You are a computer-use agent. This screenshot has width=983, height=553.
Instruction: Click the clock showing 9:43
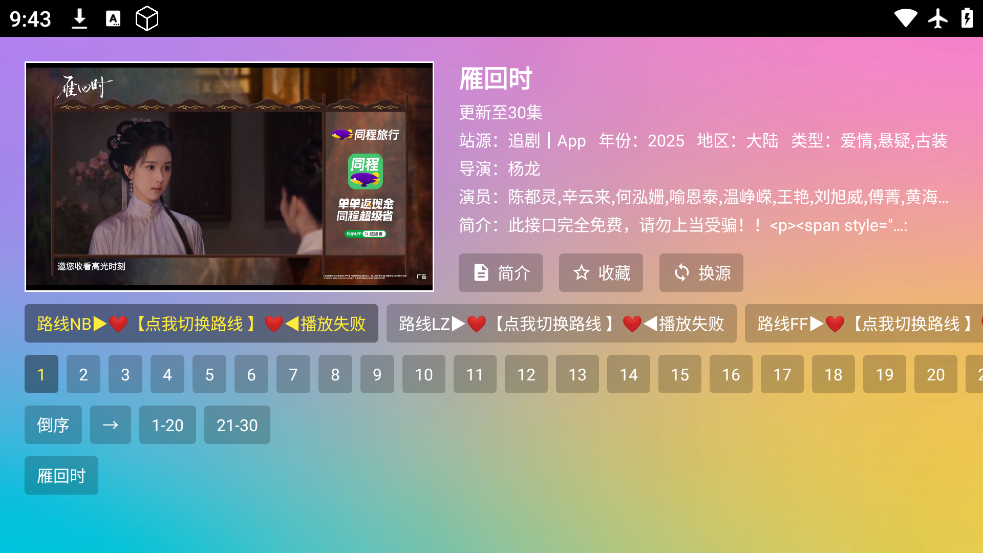click(30, 19)
